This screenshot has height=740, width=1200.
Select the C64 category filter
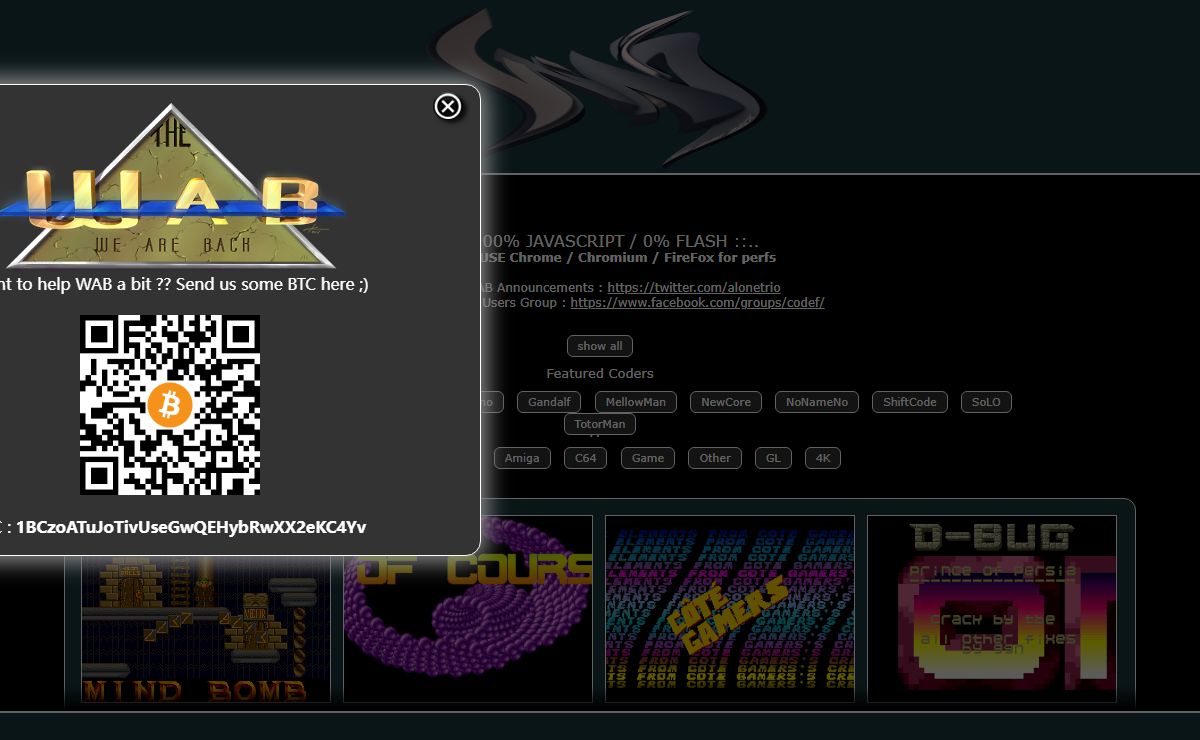tap(586, 458)
